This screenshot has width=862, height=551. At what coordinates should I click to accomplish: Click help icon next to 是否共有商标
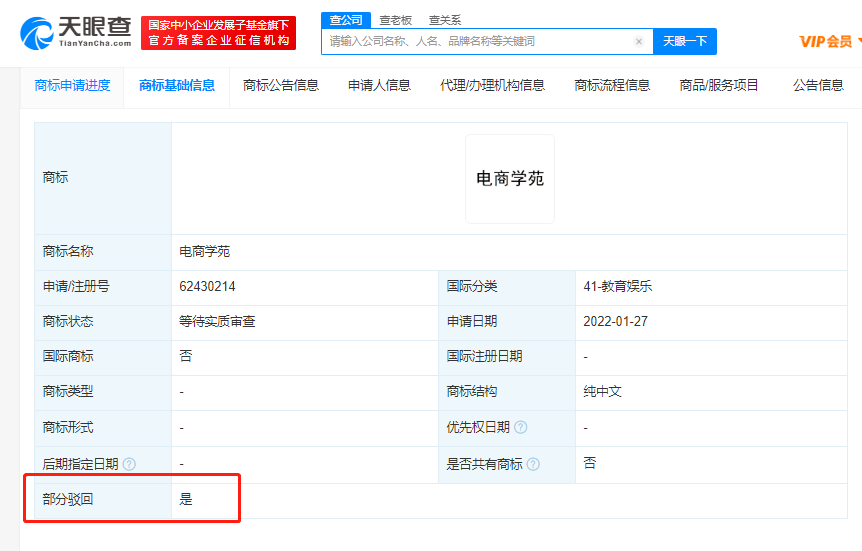(533, 465)
